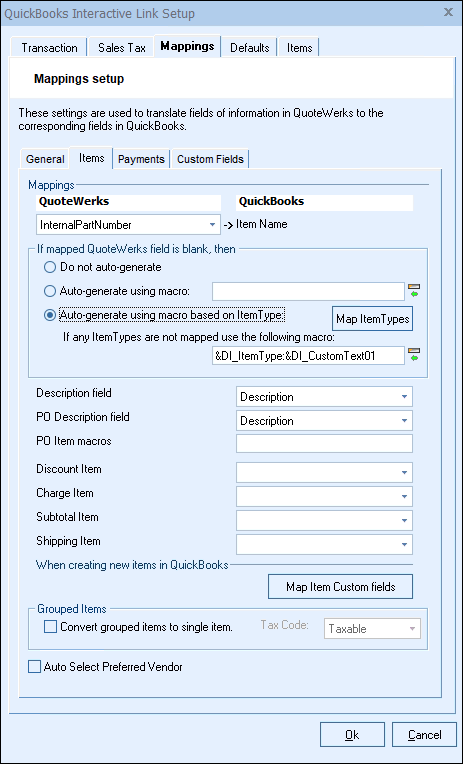Open the Discount Item dropdown
The width and height of the screenshot is (463, 764).
click(x=325, y=472)
